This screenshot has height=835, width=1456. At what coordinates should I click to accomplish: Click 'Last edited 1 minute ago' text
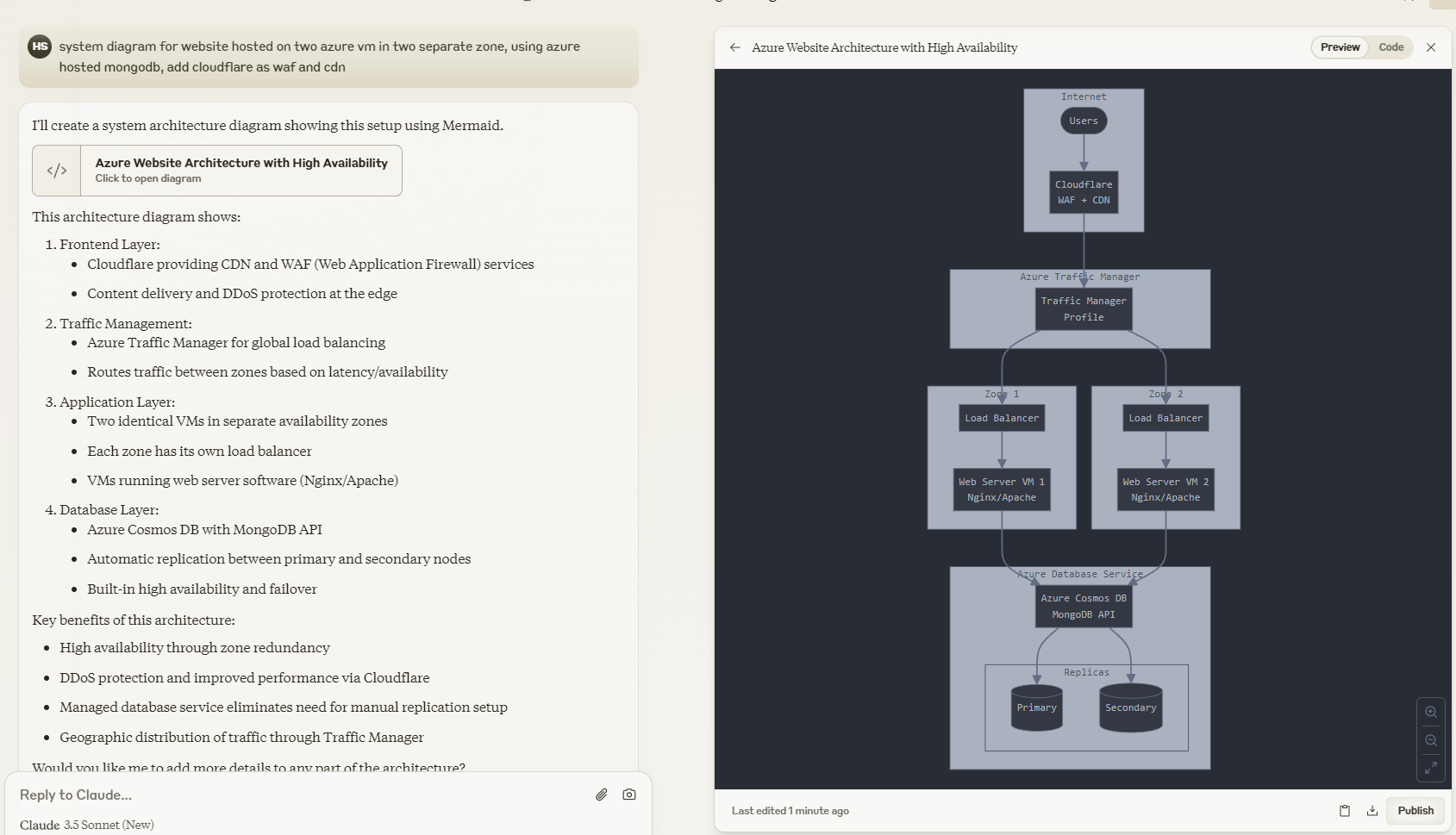pyautogui.click(x=790, y=811)
